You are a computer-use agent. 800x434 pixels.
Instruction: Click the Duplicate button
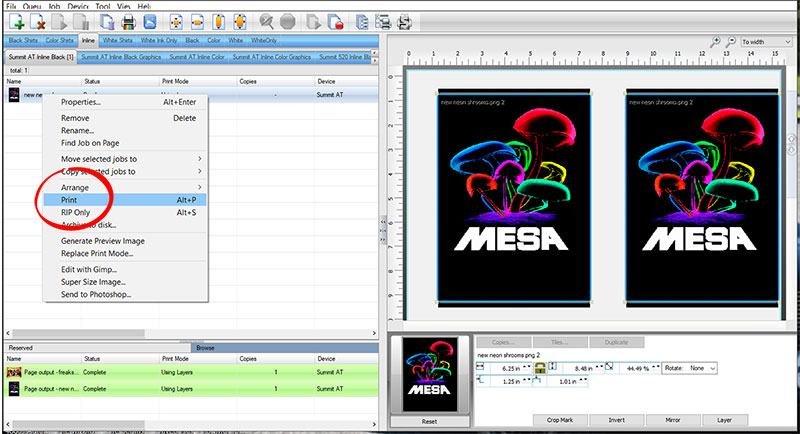pos(616,342)
